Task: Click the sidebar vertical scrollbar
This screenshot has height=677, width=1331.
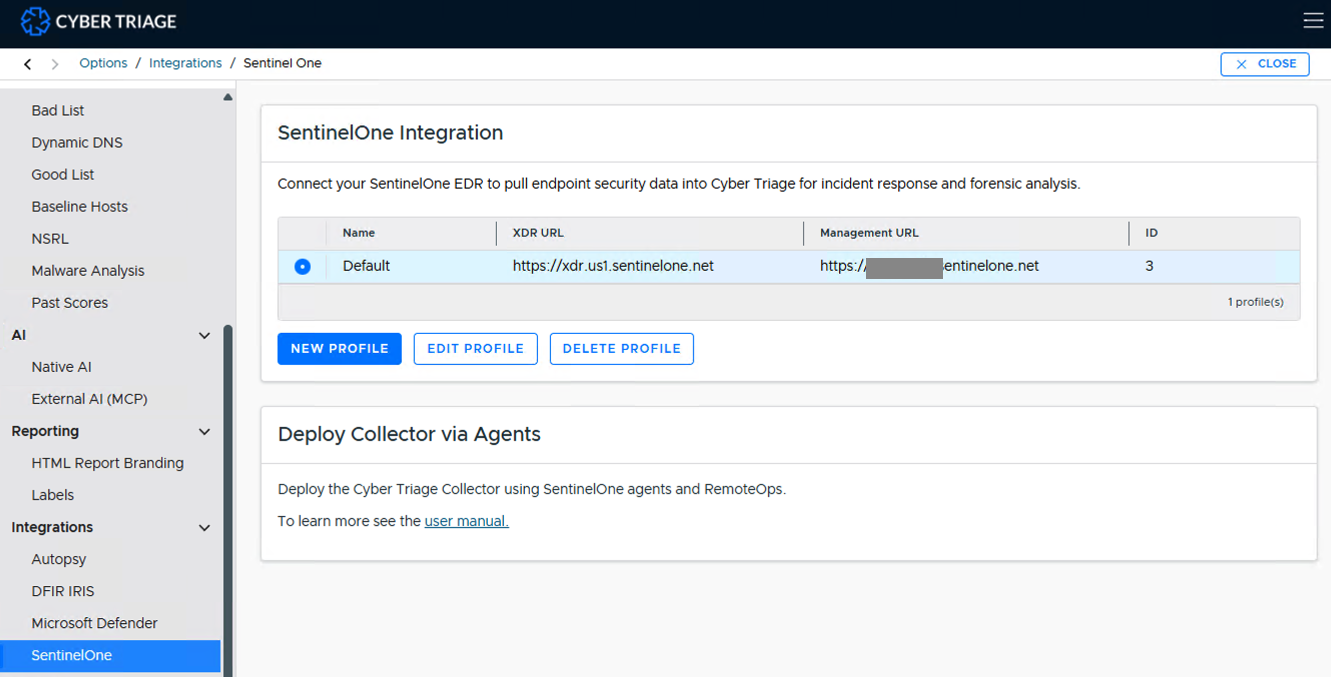Action: [228, 500]
